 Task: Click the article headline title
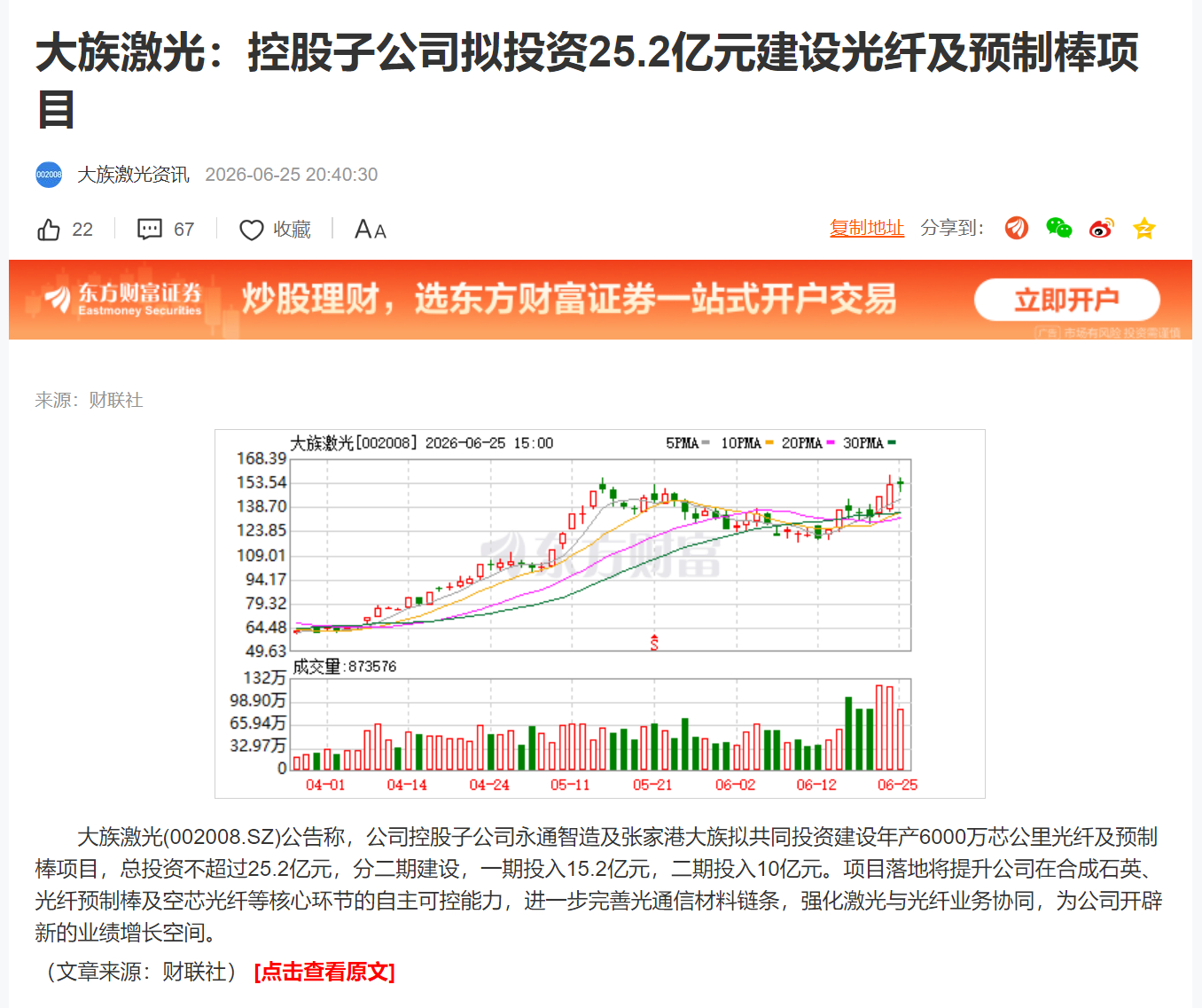[587, 80]
